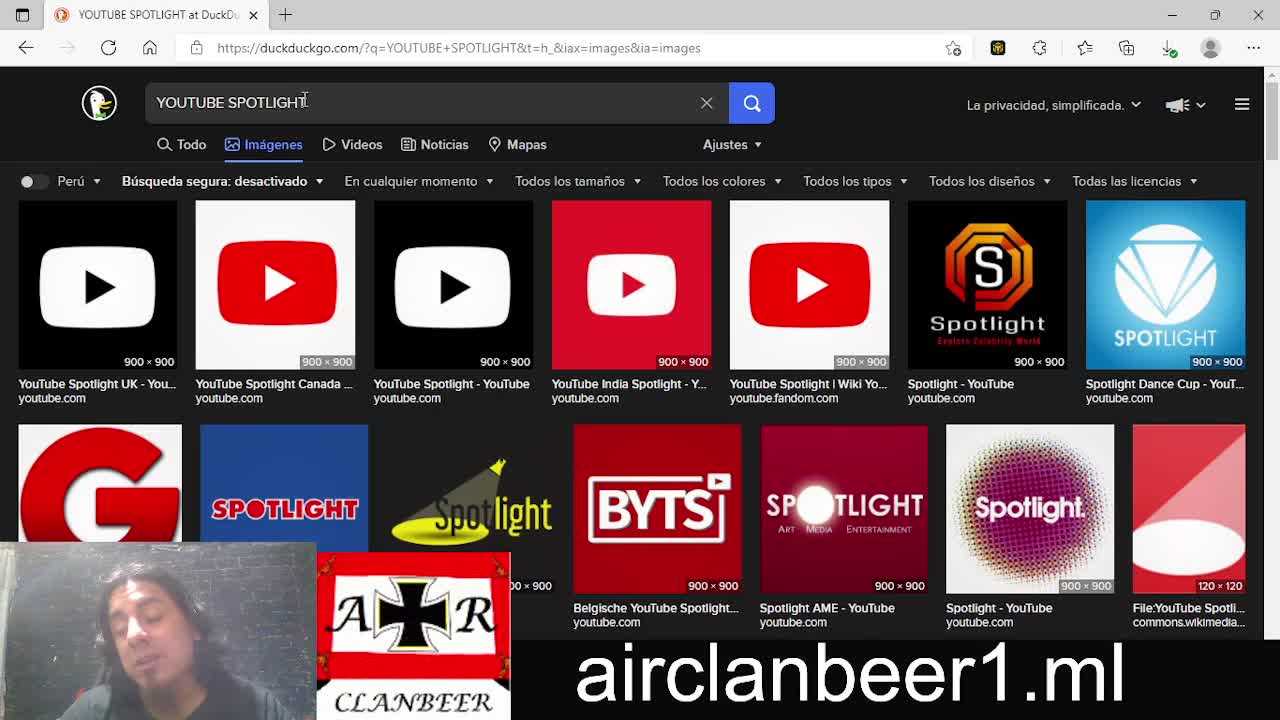Open the YouTube India Spotlight thumbnail
The image size is (1280, 720).
[x=631, y=285]
